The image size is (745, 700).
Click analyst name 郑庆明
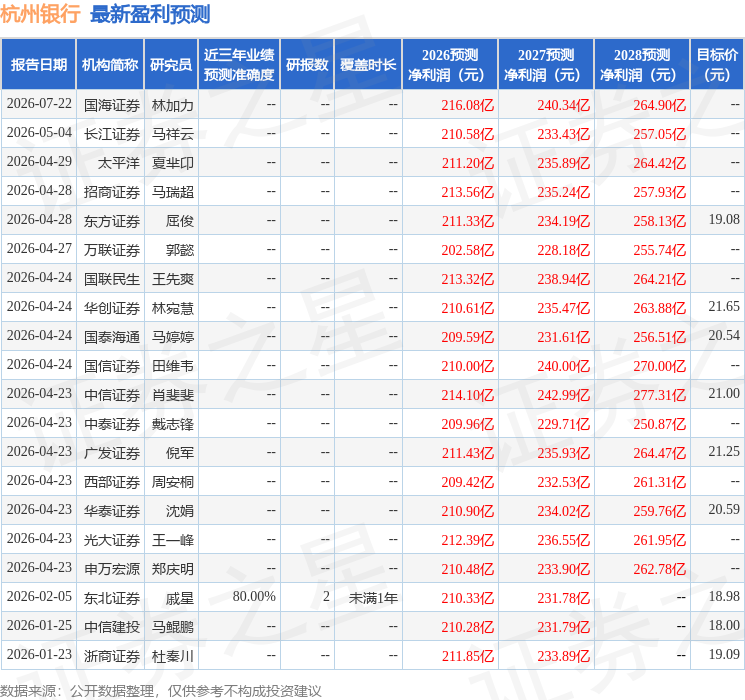pyautogui.click(x=172, y=569)
